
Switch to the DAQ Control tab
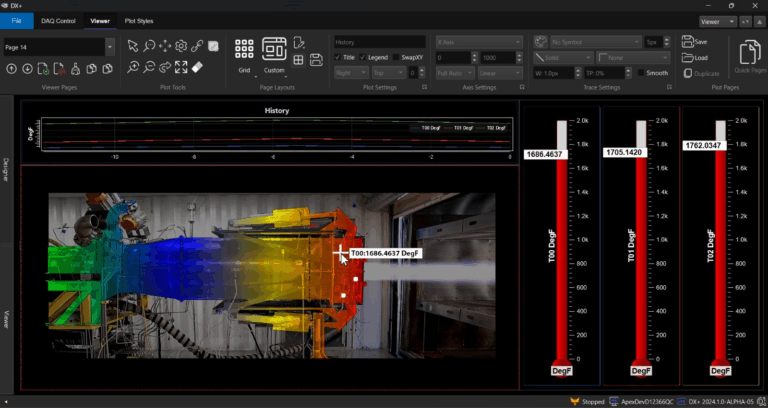pyautogui.click(x=58, y=20)
